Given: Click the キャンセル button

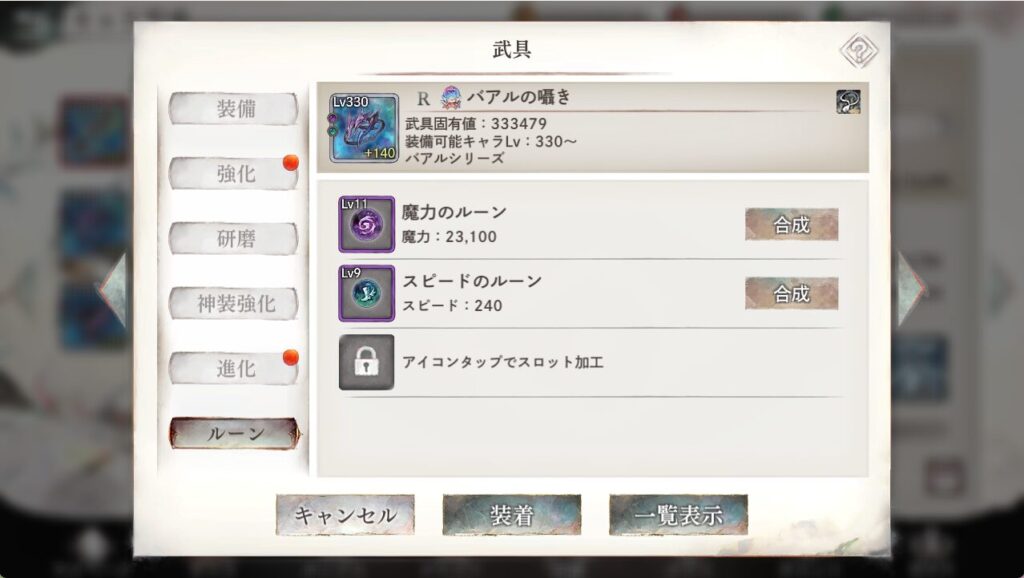Looking at the screenshot, I should (345, 515).
